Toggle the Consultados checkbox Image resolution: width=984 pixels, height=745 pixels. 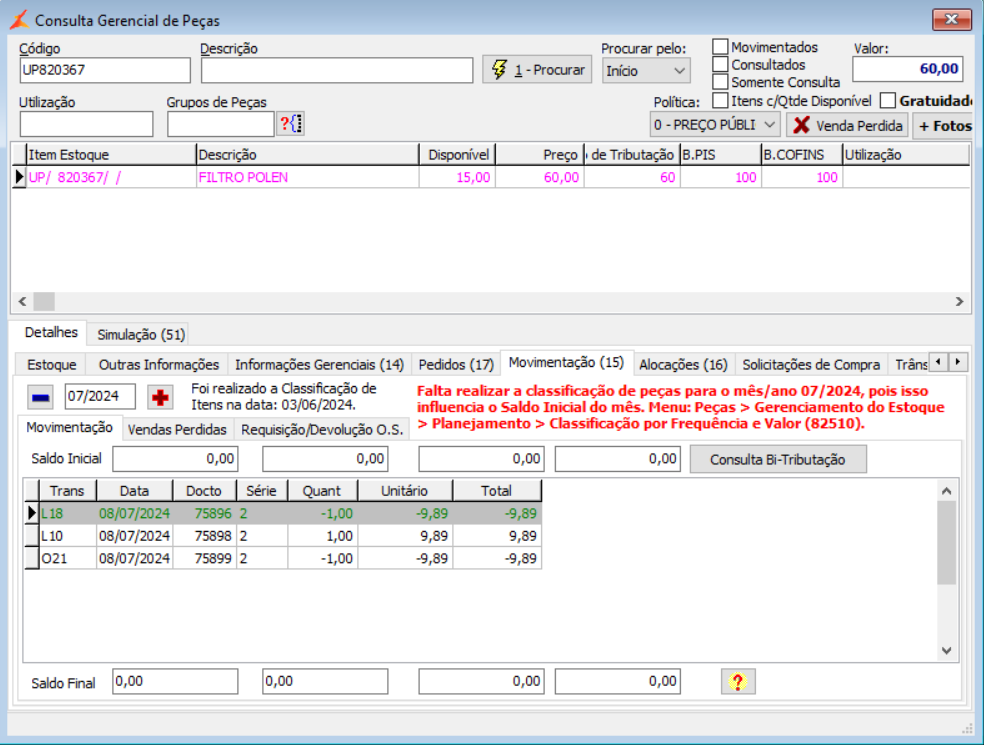(x=720, y=65)
